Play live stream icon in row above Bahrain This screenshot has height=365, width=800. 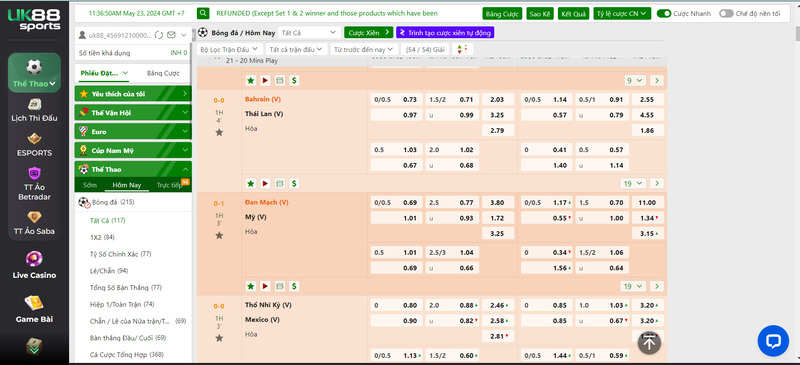(x=265, y=81)
